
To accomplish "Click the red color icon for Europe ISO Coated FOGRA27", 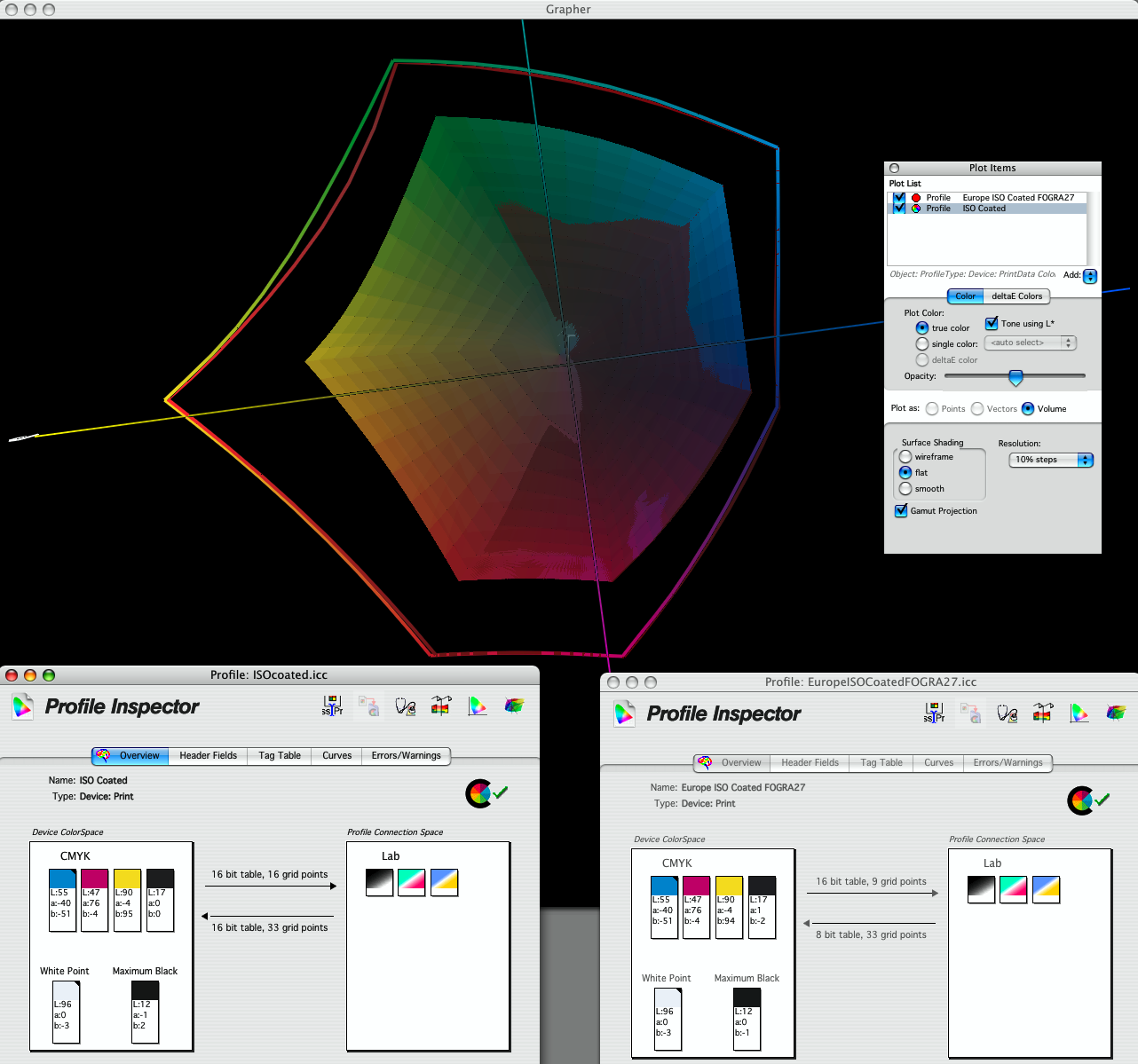I will click(x=916, y=198).
